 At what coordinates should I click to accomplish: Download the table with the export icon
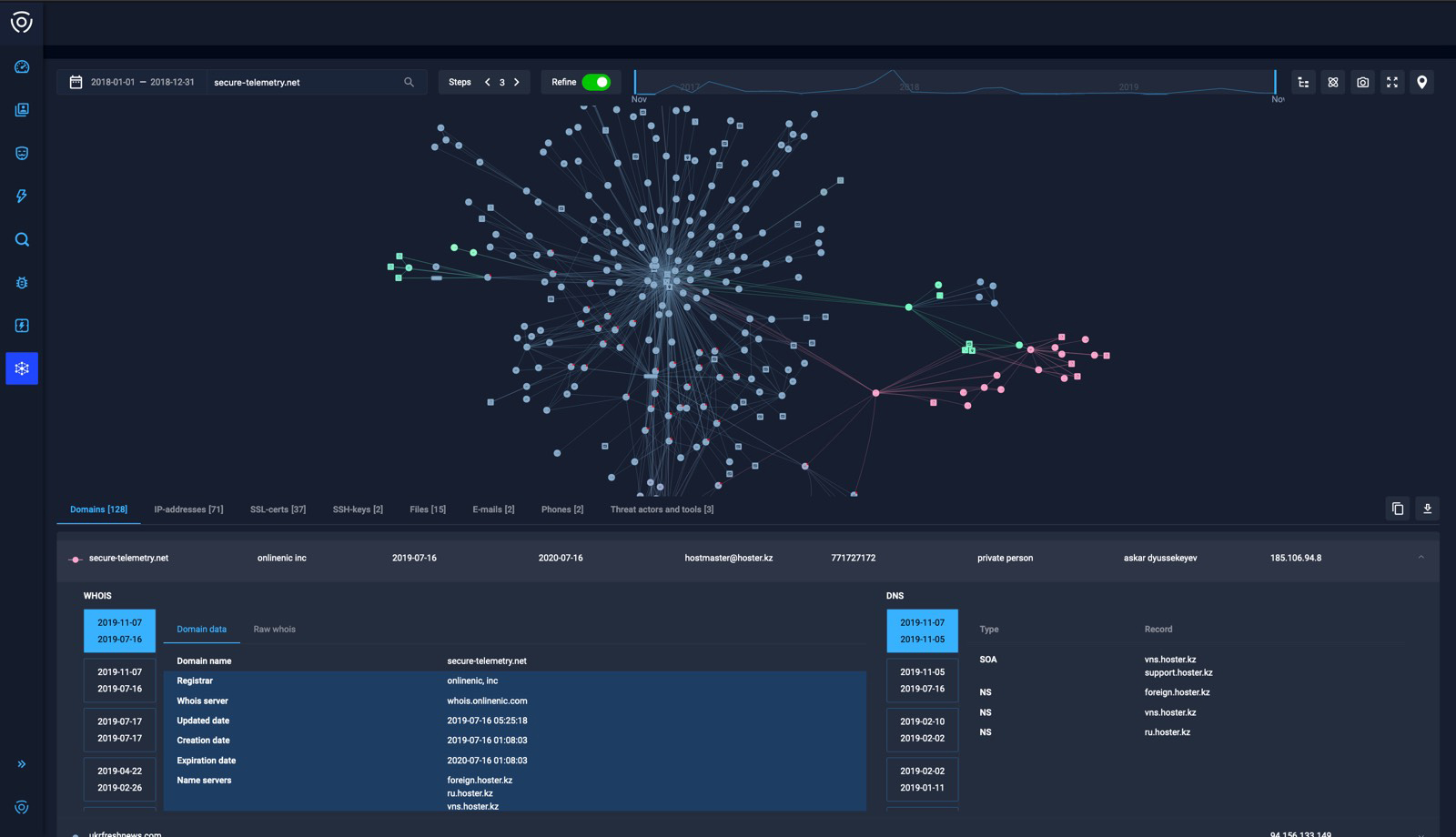[1428, 509]
